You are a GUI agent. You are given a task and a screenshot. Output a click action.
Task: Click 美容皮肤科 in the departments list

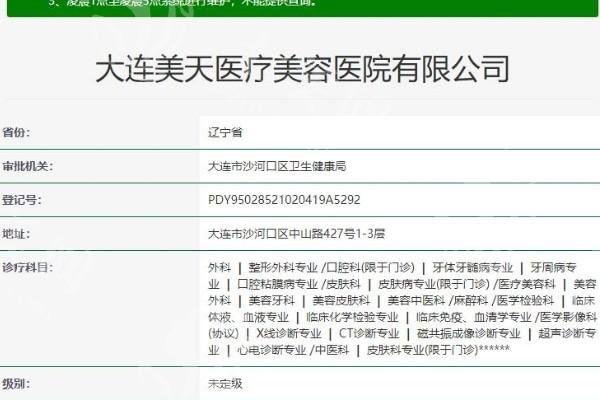click(341, 300)
